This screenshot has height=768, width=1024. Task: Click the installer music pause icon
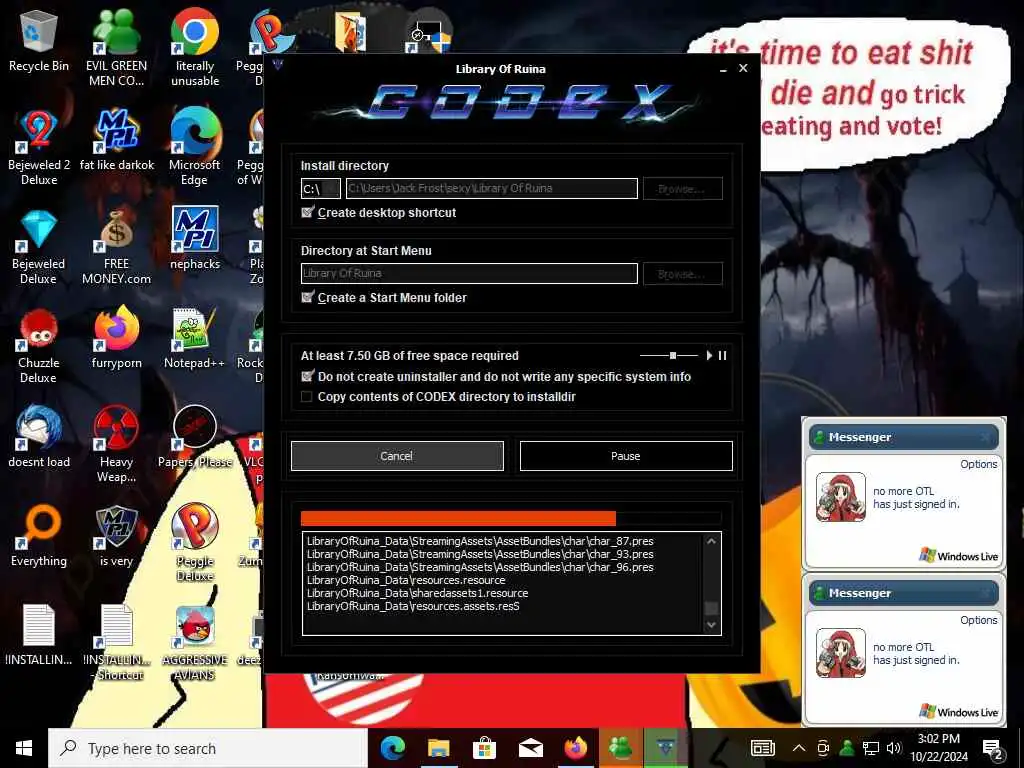722,355
